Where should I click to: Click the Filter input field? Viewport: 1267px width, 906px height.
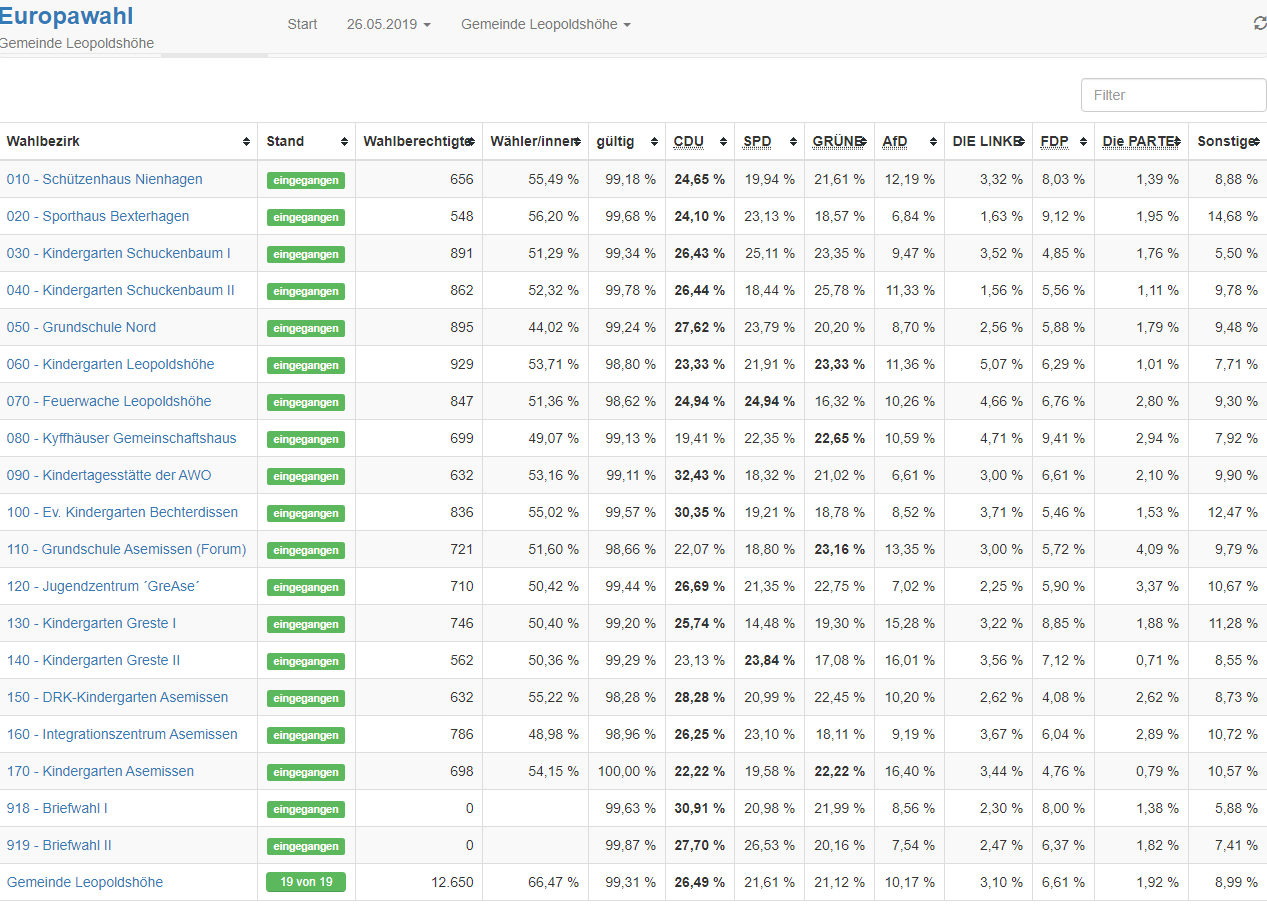(1173, 95)
